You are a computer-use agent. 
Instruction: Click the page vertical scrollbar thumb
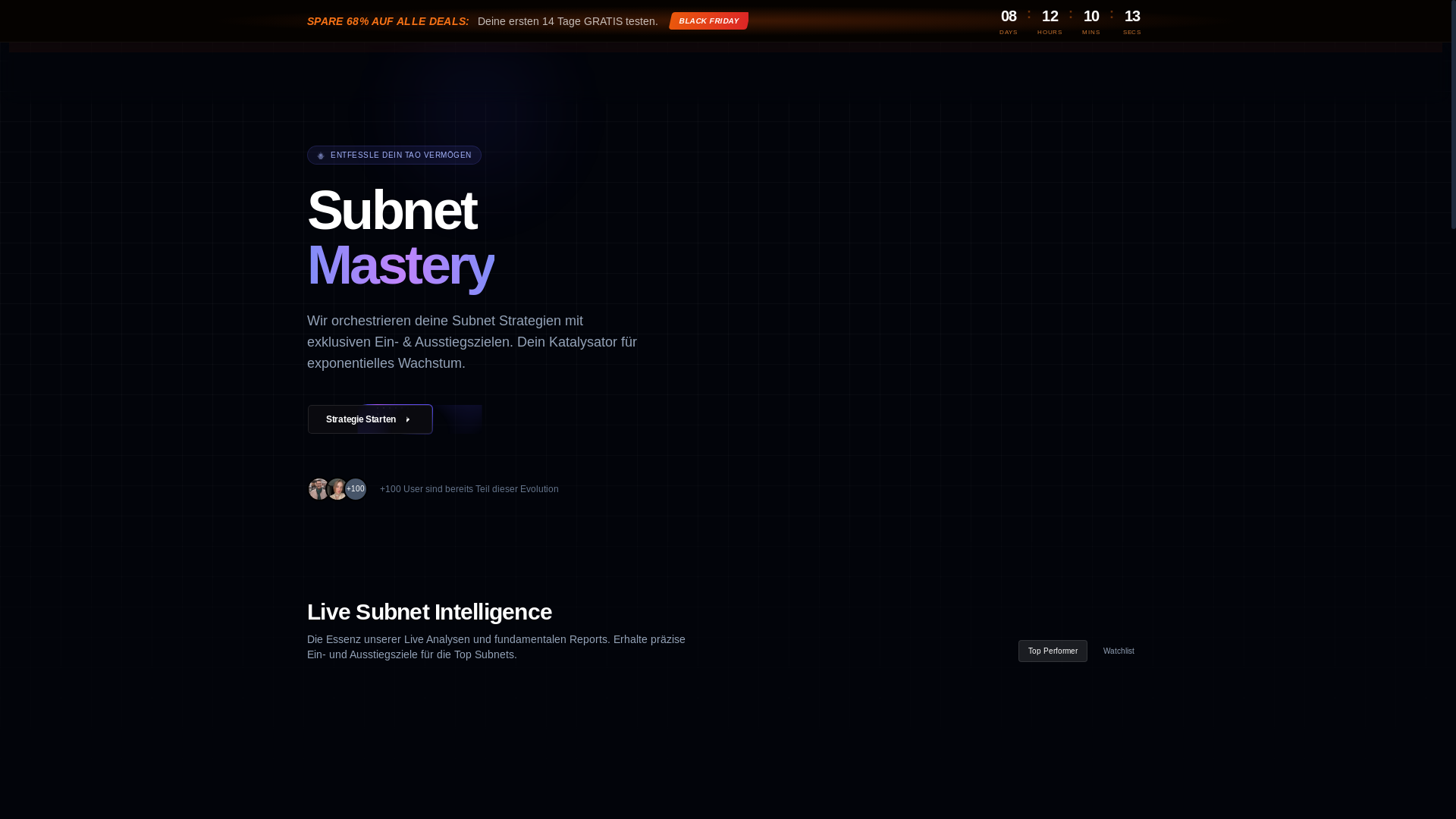[1453, 114]
